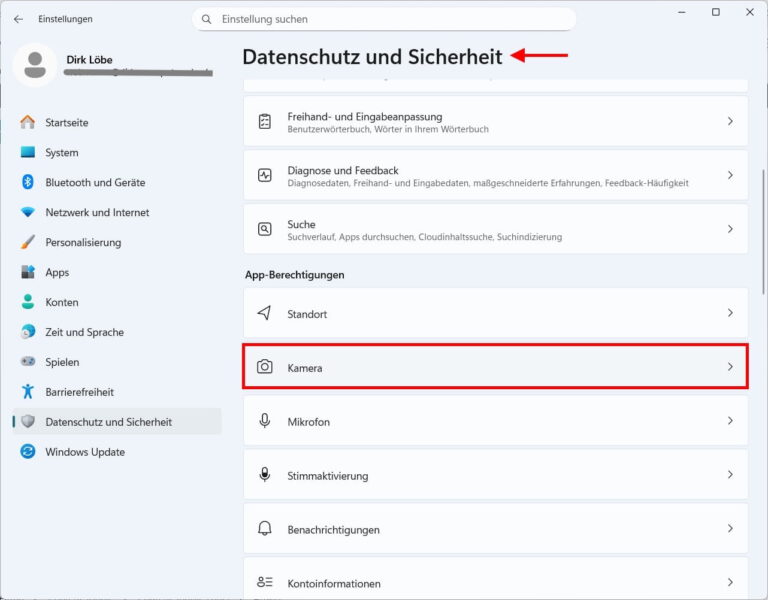Open Diagnose und Feedback title

[x=343, y=170]
